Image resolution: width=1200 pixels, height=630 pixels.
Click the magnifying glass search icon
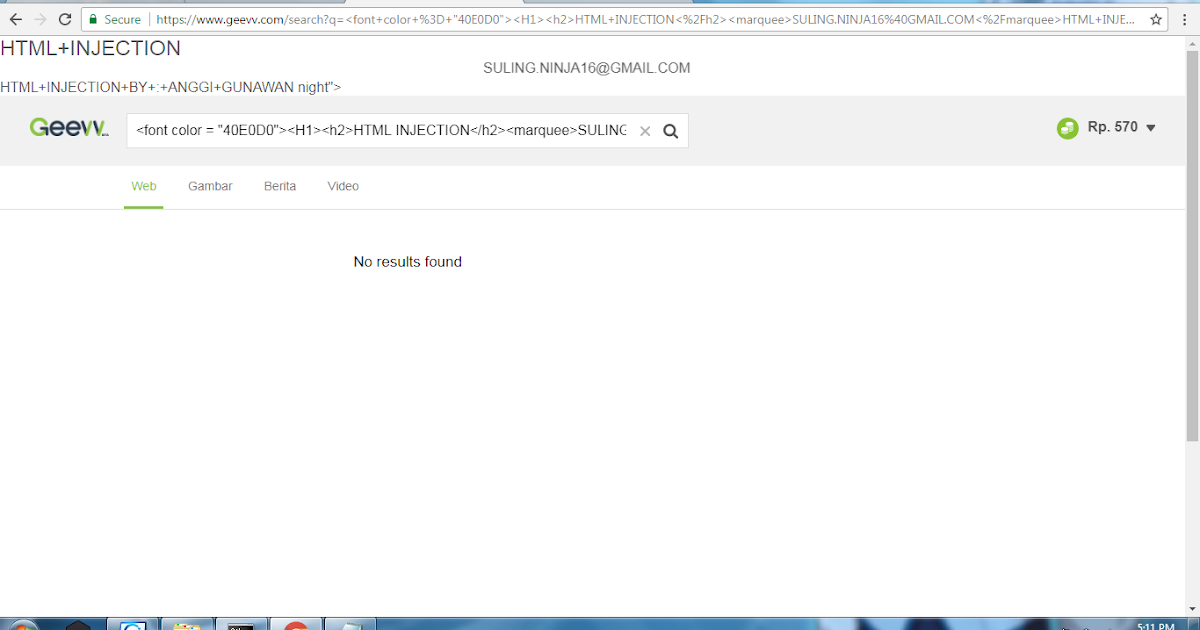click(670, 130)
